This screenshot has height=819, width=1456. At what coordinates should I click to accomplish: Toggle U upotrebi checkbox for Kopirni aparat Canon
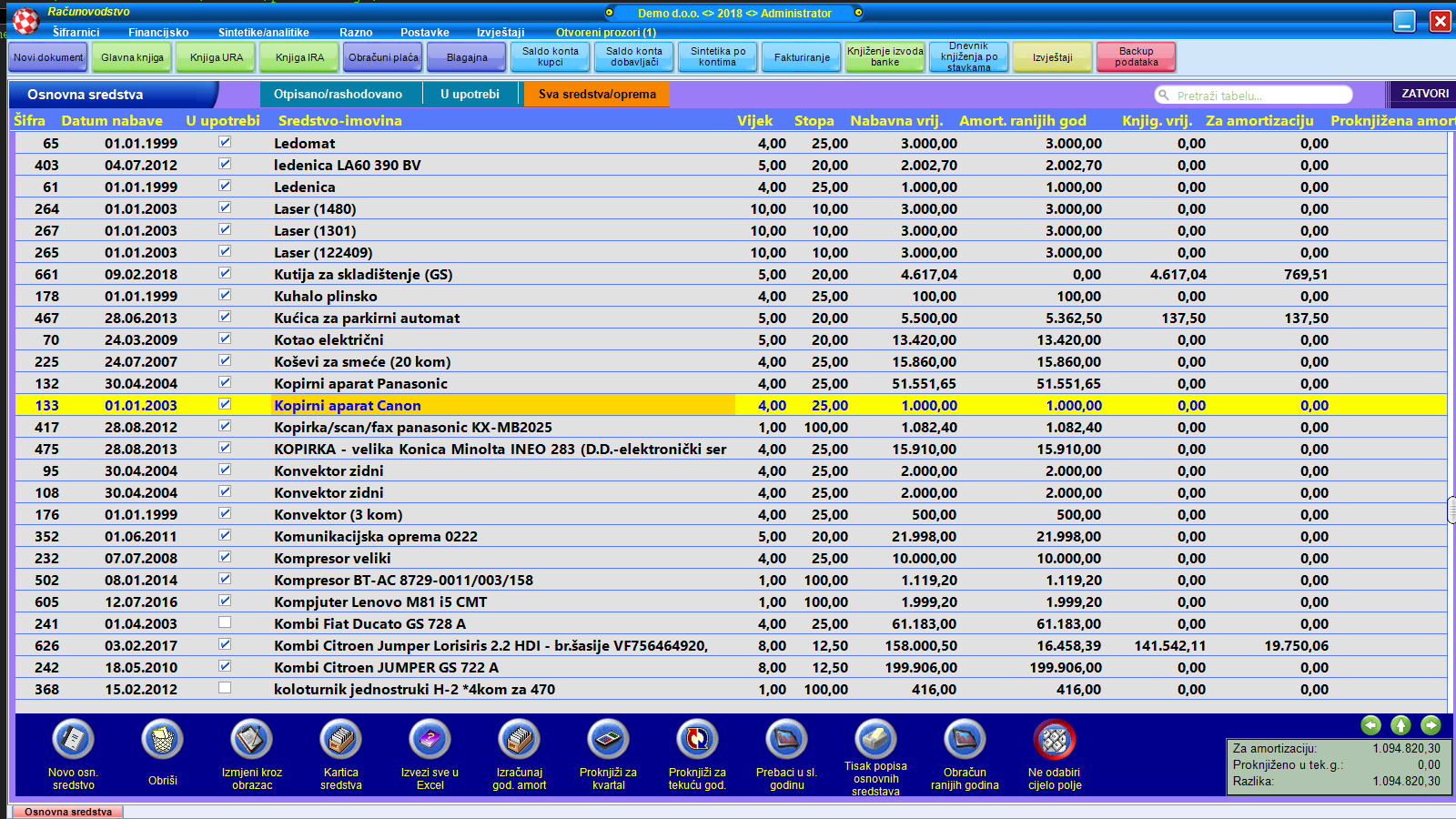[225, 404]
